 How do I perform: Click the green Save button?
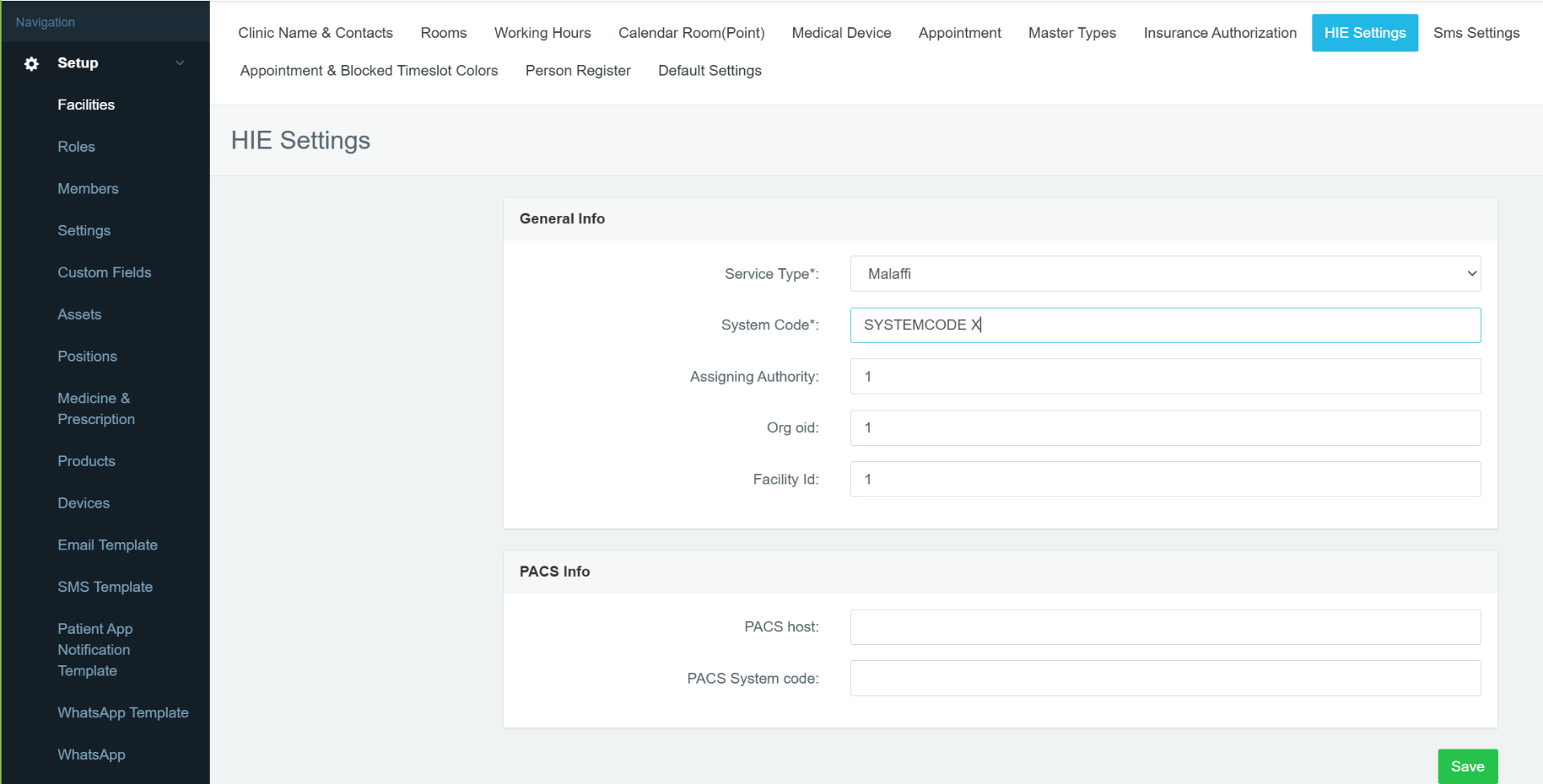[x=1467, y=766]
